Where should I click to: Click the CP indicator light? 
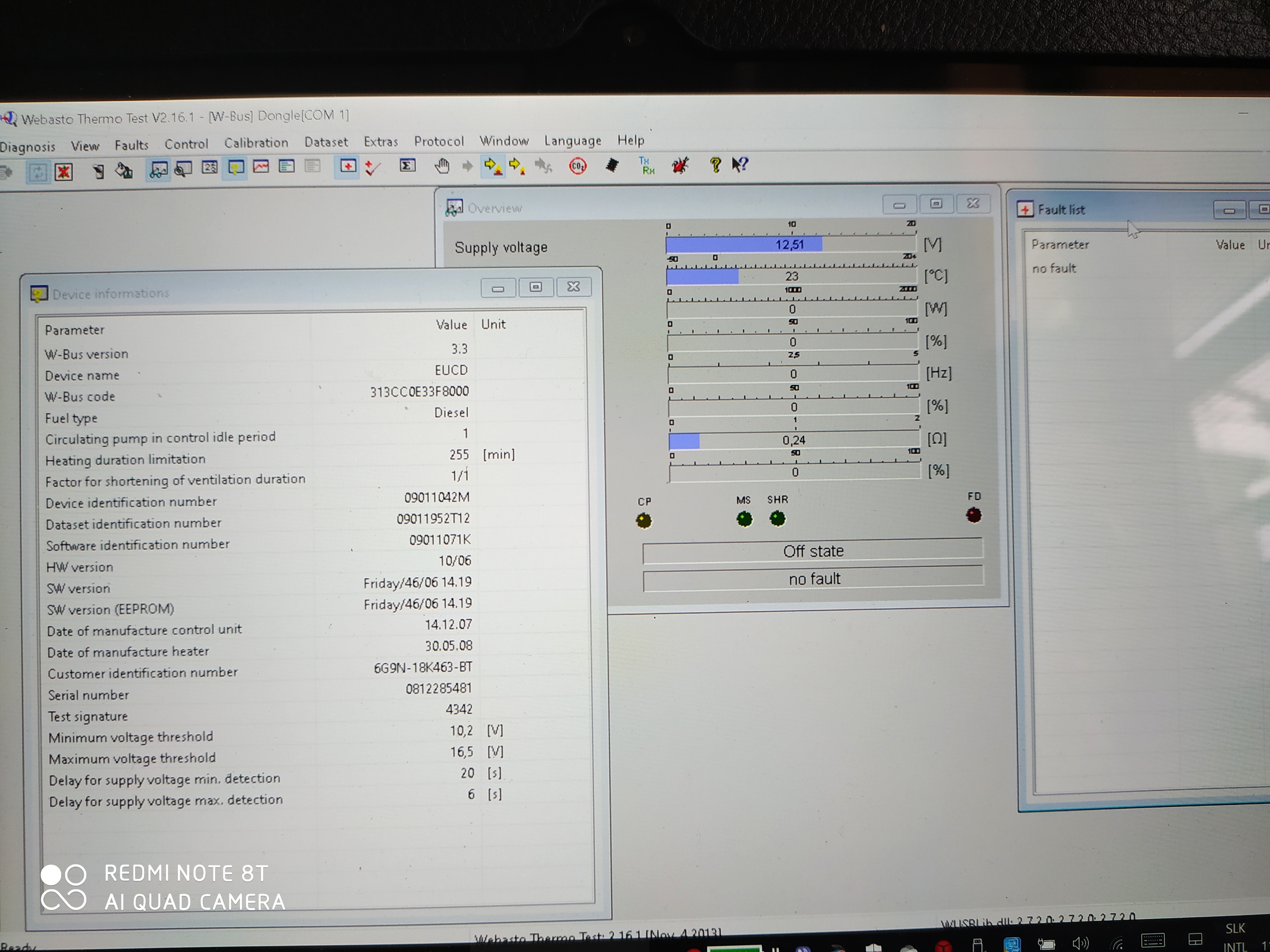(x=644, y=520)
